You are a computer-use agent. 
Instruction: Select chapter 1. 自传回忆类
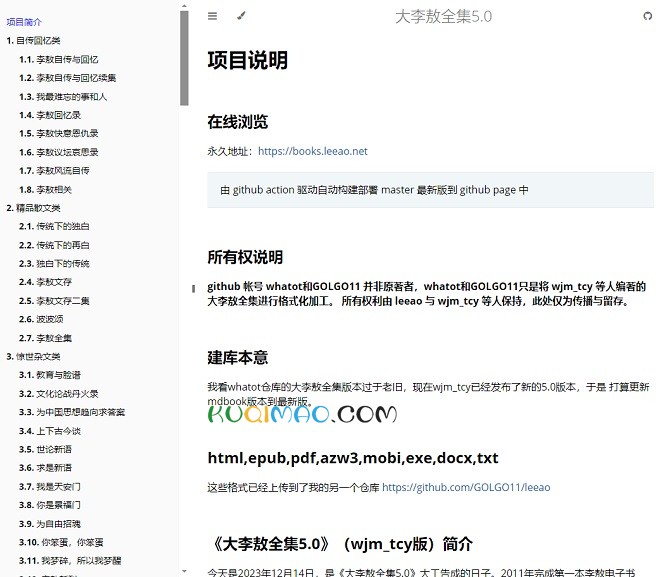coord(34,41)
